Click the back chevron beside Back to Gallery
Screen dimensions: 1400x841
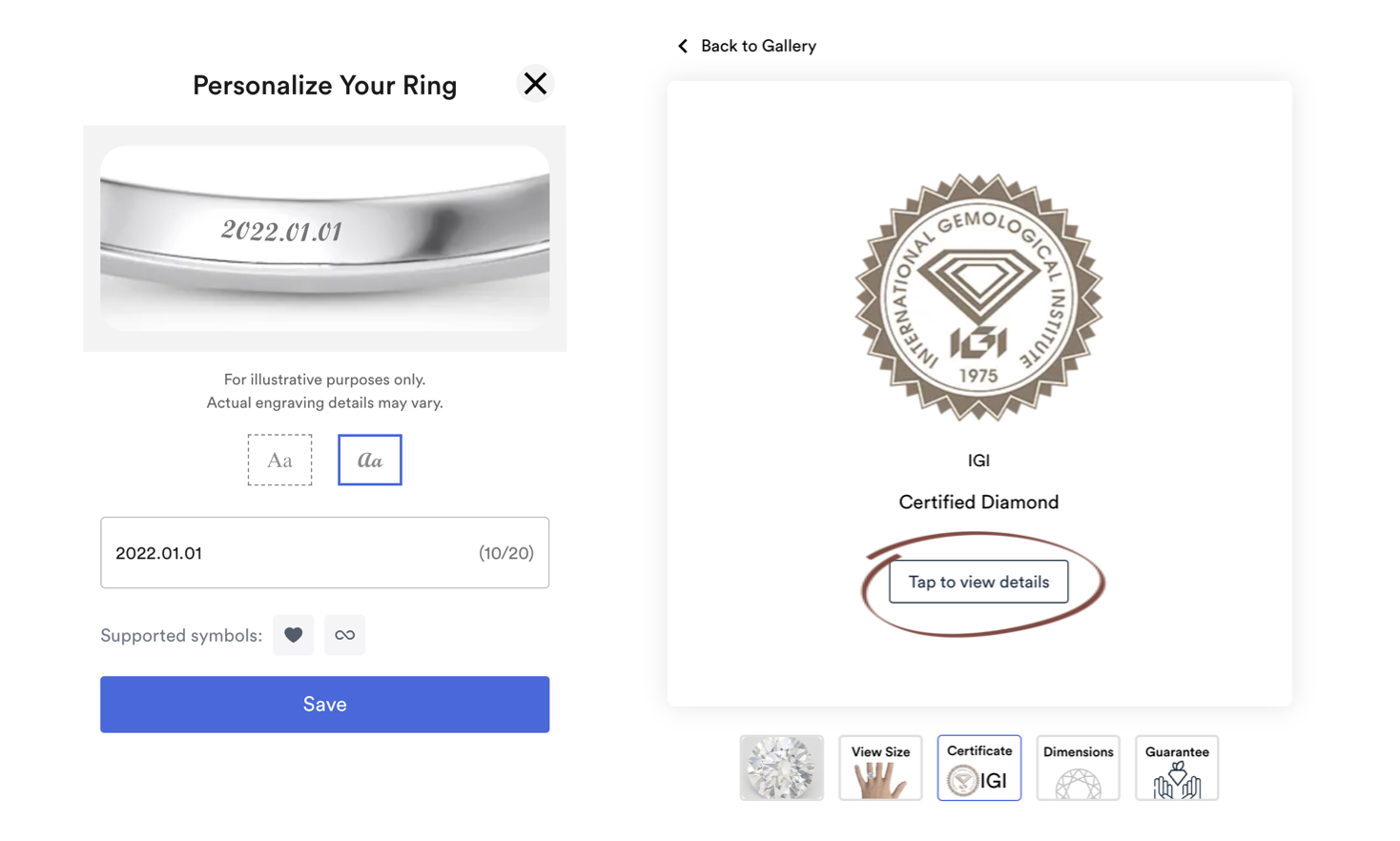[683, 45]
